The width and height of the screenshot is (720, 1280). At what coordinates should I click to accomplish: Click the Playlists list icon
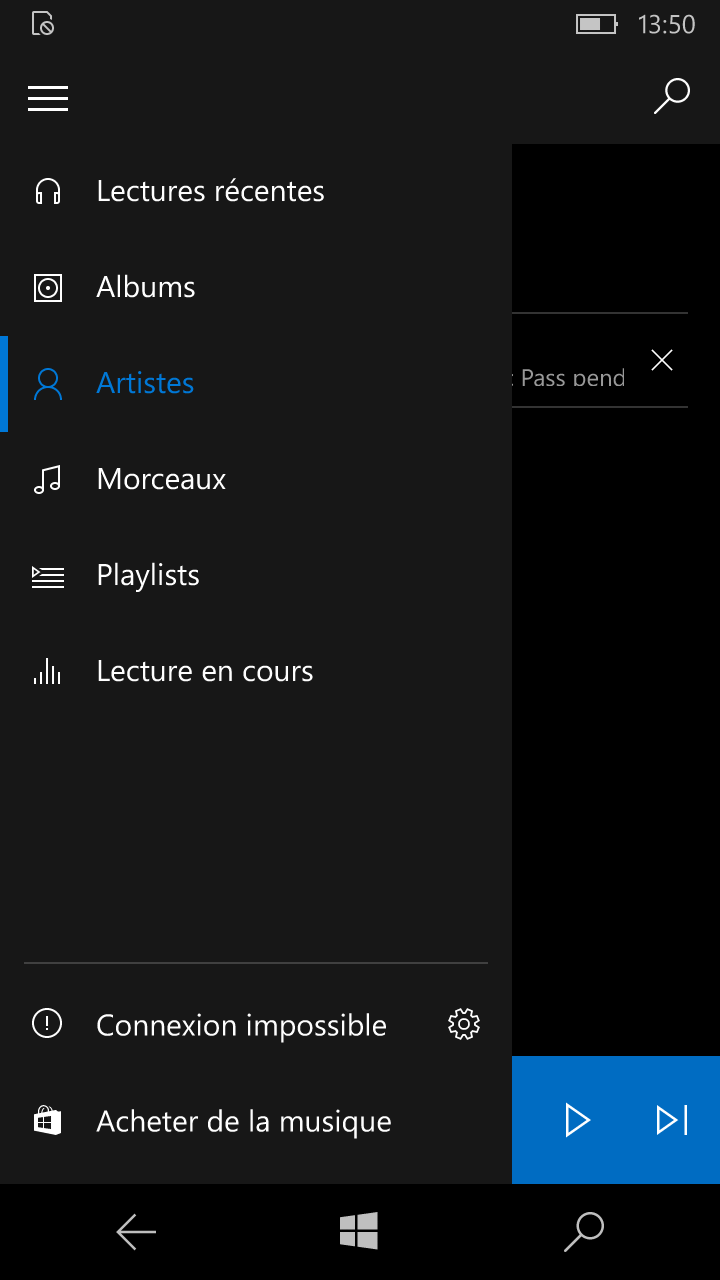coord(48,576)
